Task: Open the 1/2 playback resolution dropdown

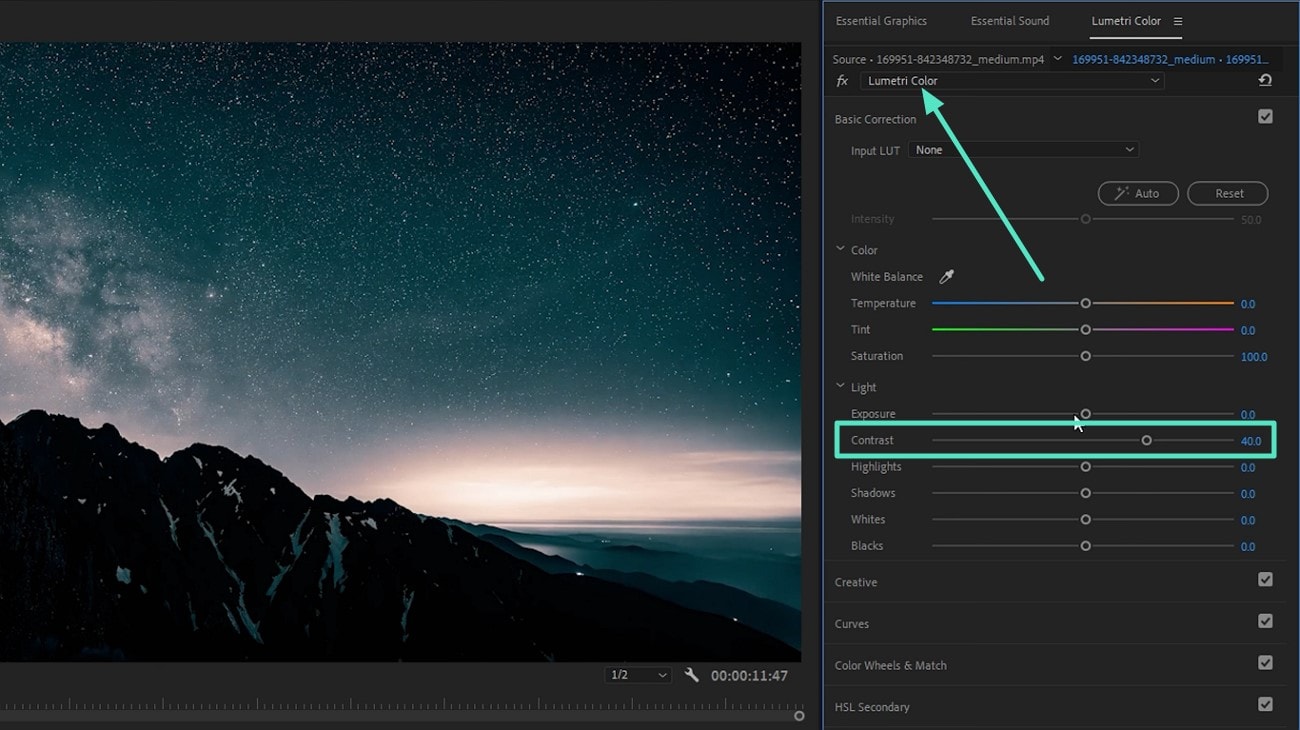Action: tap(637, 675)
